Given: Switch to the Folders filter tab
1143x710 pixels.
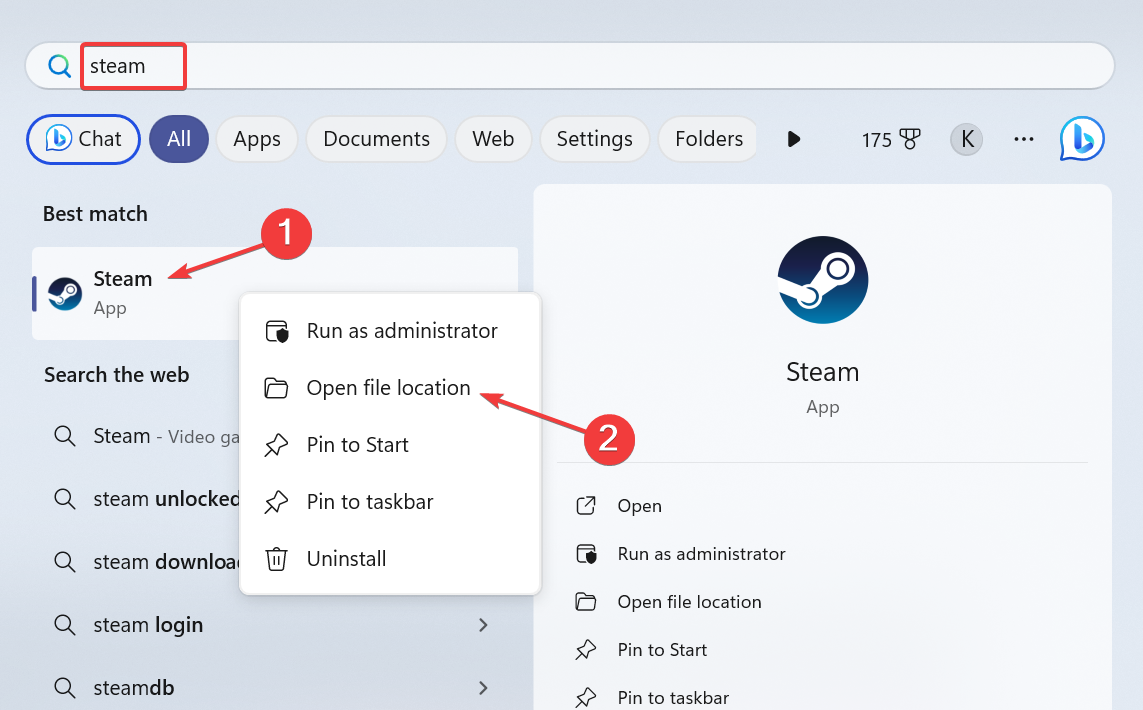Looking at the screenshot, I should (708, 139).
